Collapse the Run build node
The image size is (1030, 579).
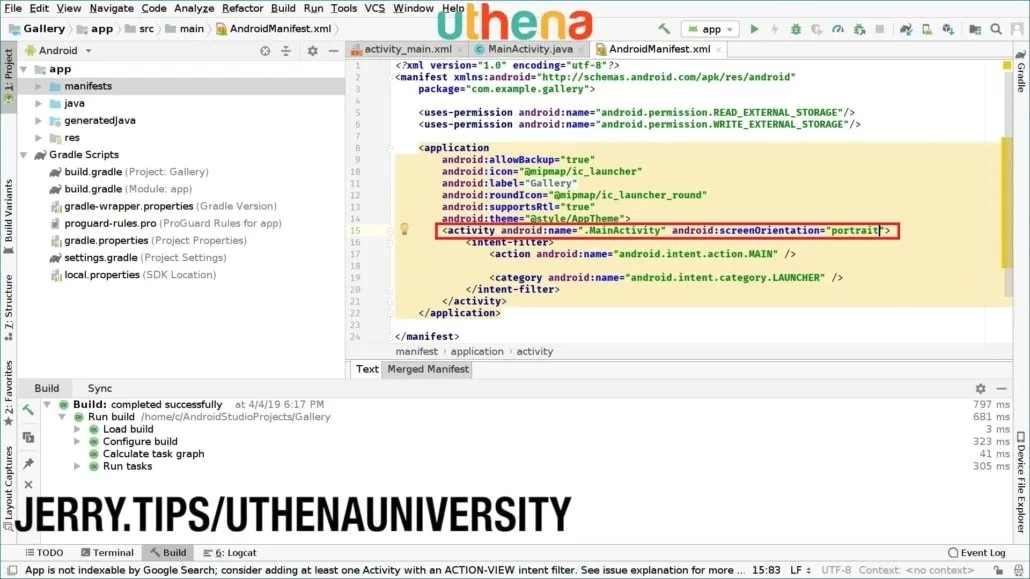click(62, 417)
